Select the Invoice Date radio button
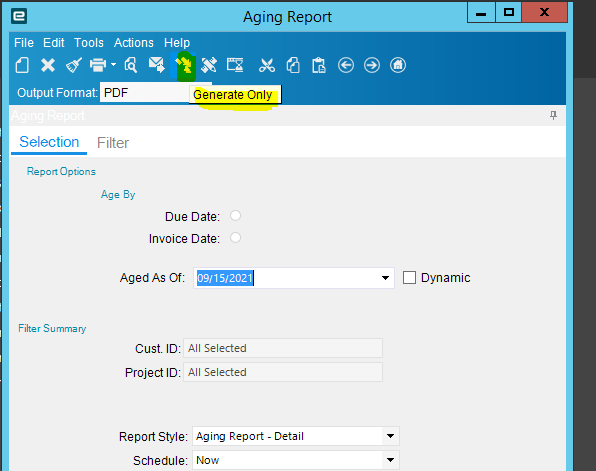The height and width of the screenshot is (471, 596). (235, 238)
